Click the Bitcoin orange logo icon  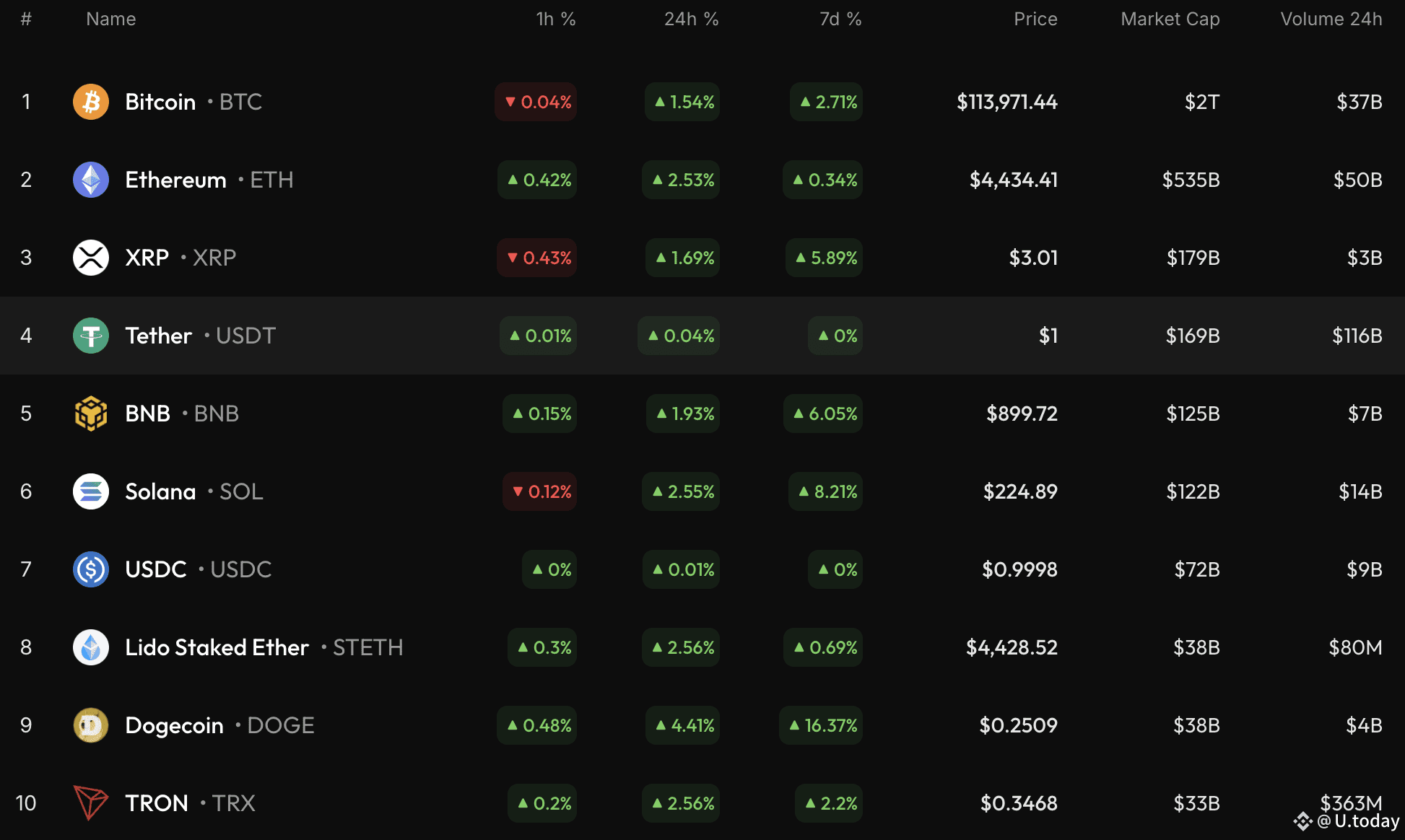(90, 102)
